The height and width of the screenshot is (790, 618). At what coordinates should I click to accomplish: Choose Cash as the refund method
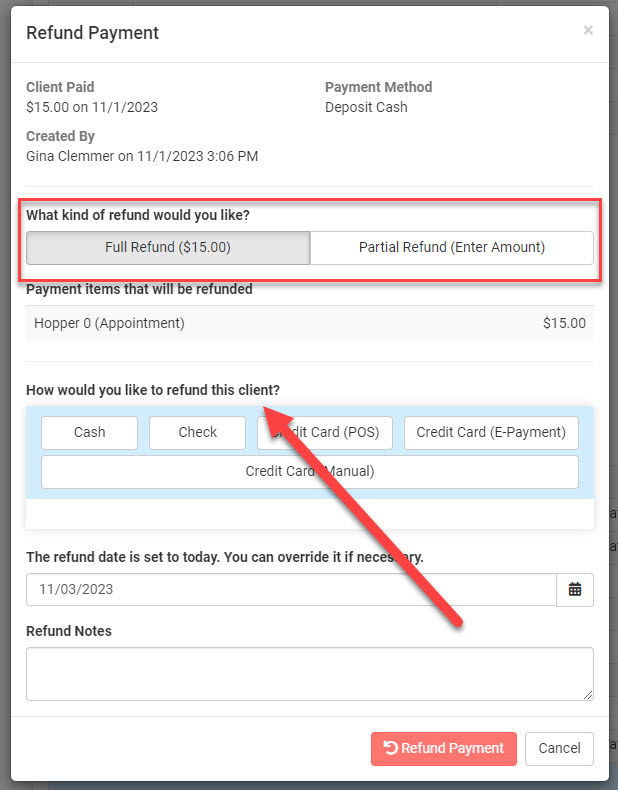(89, 433)
